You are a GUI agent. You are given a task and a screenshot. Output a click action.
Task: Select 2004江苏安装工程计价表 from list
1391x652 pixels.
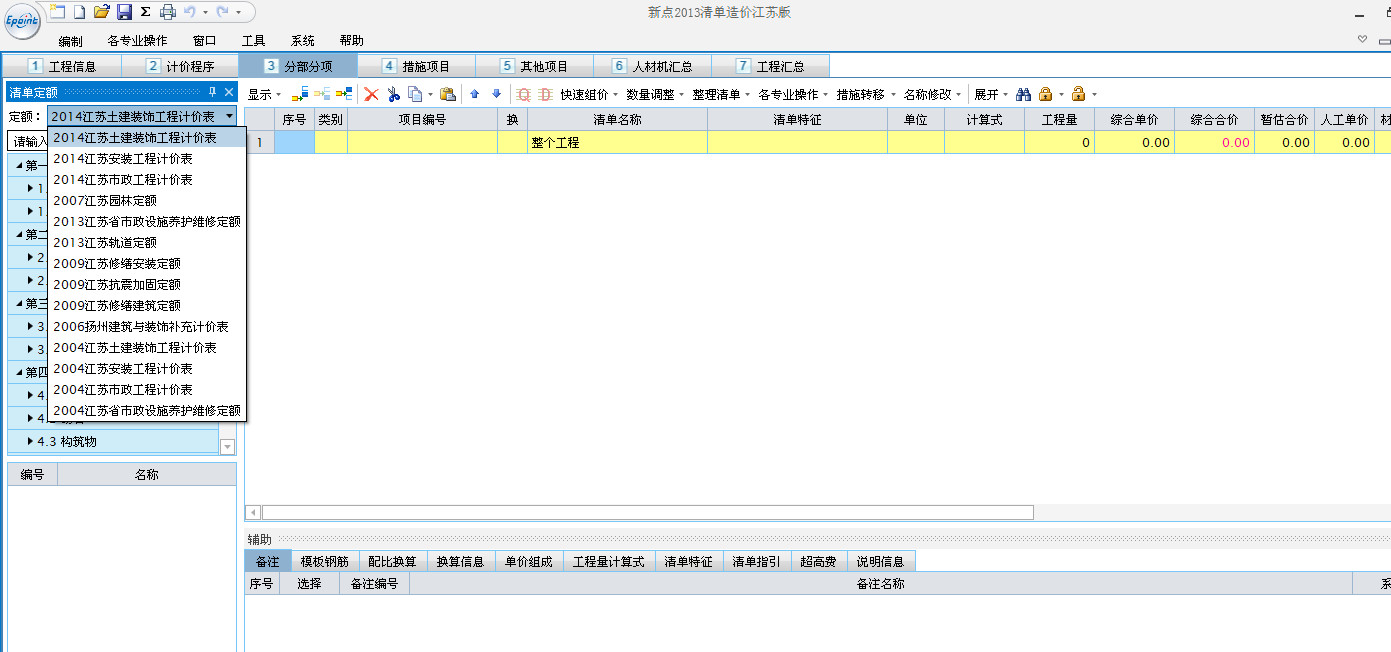146,369
